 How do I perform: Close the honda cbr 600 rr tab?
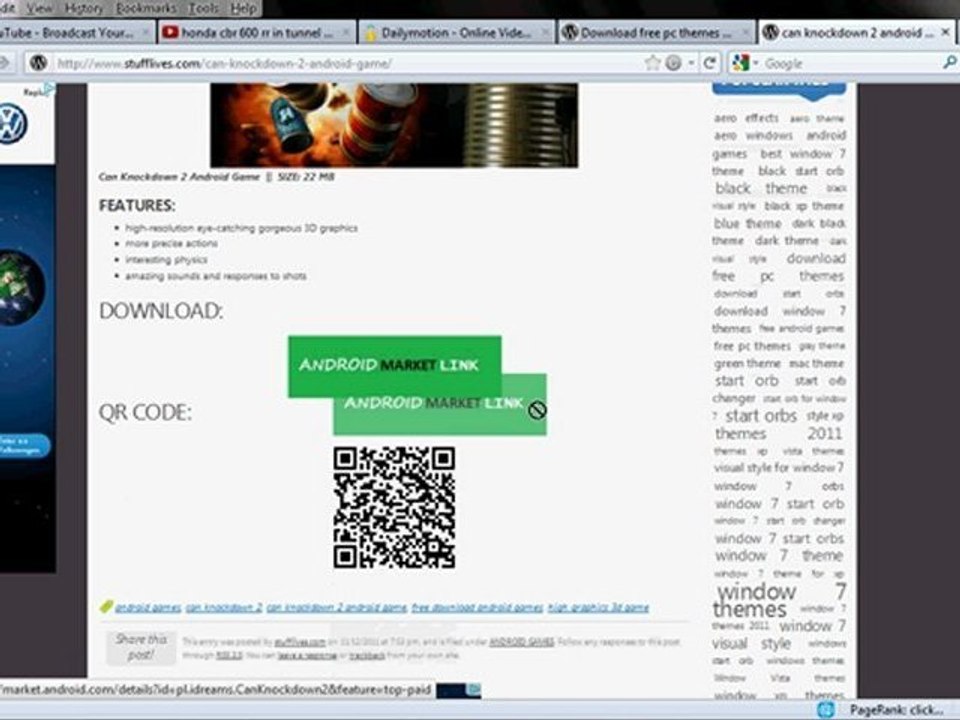(x=346, y=32)
